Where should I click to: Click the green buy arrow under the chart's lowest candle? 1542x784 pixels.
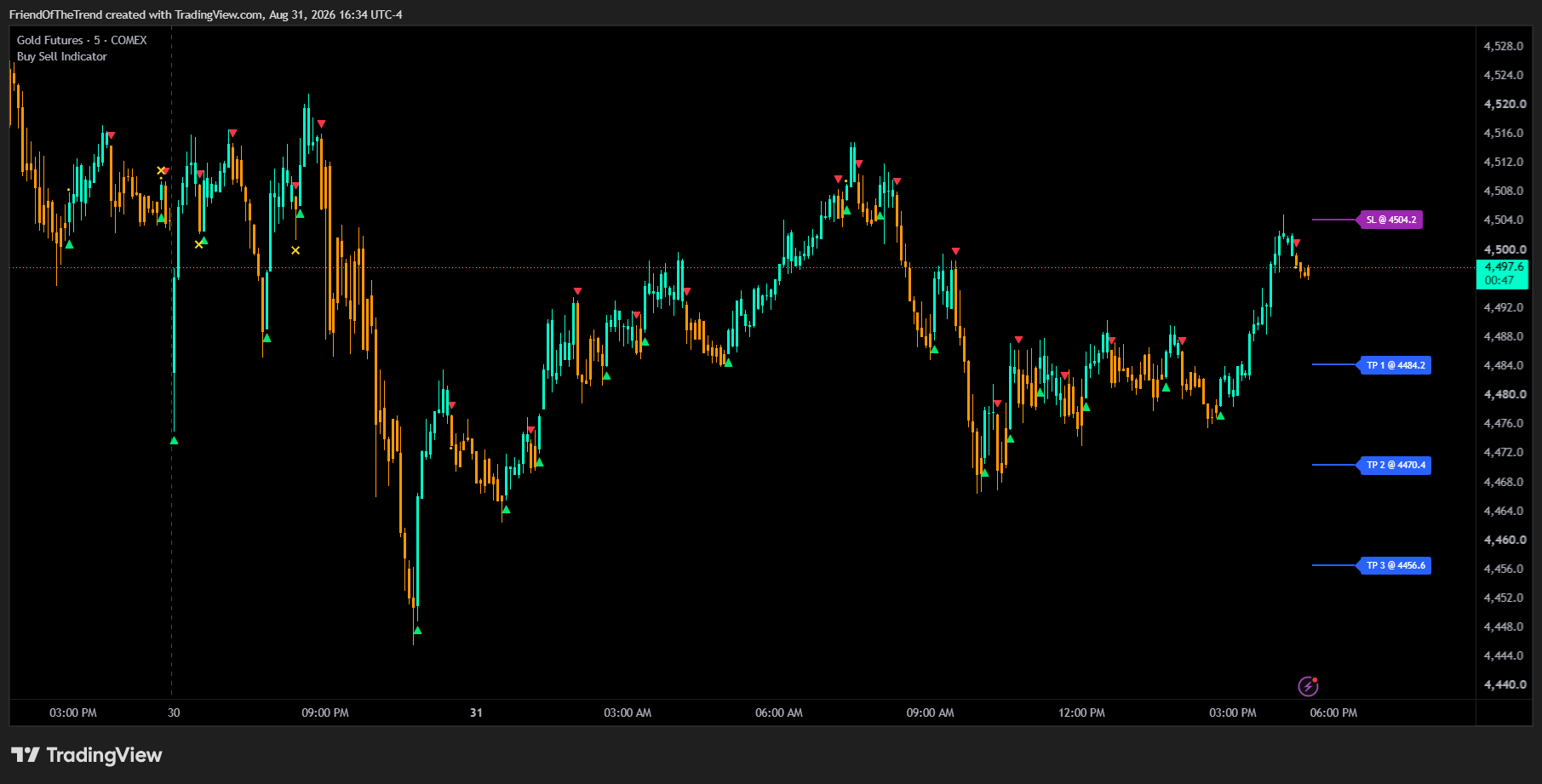417,631
